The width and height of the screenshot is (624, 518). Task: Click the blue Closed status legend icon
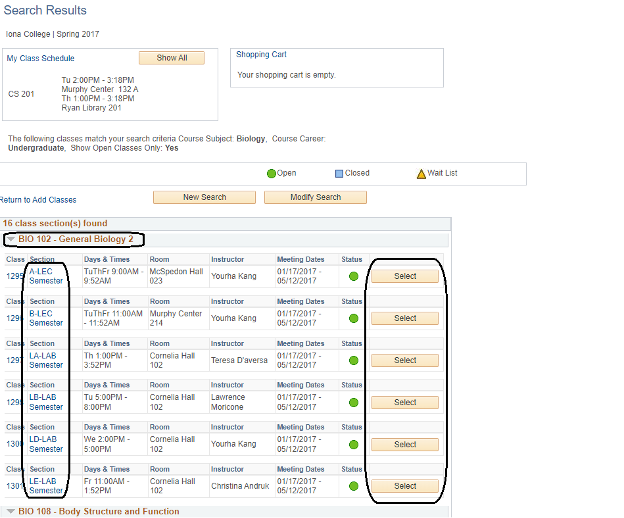[339, 173]
